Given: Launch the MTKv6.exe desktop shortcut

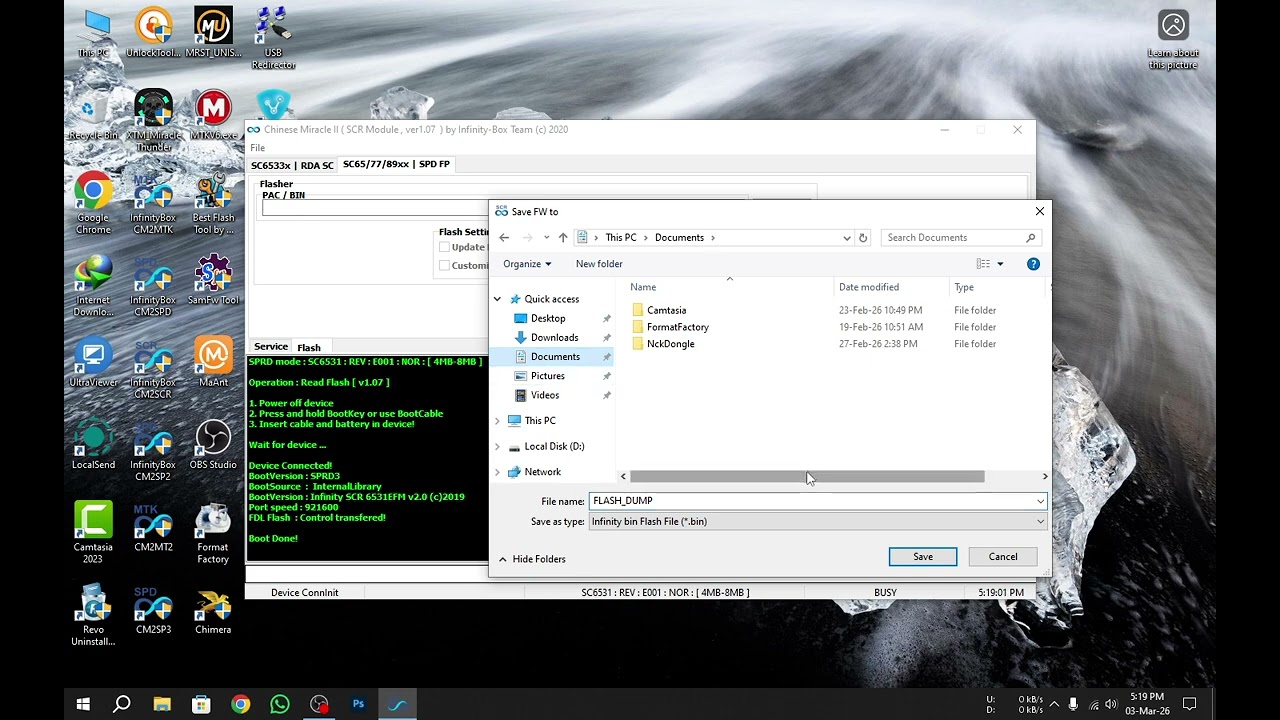Looking at the screenshot, I should 213,115.
